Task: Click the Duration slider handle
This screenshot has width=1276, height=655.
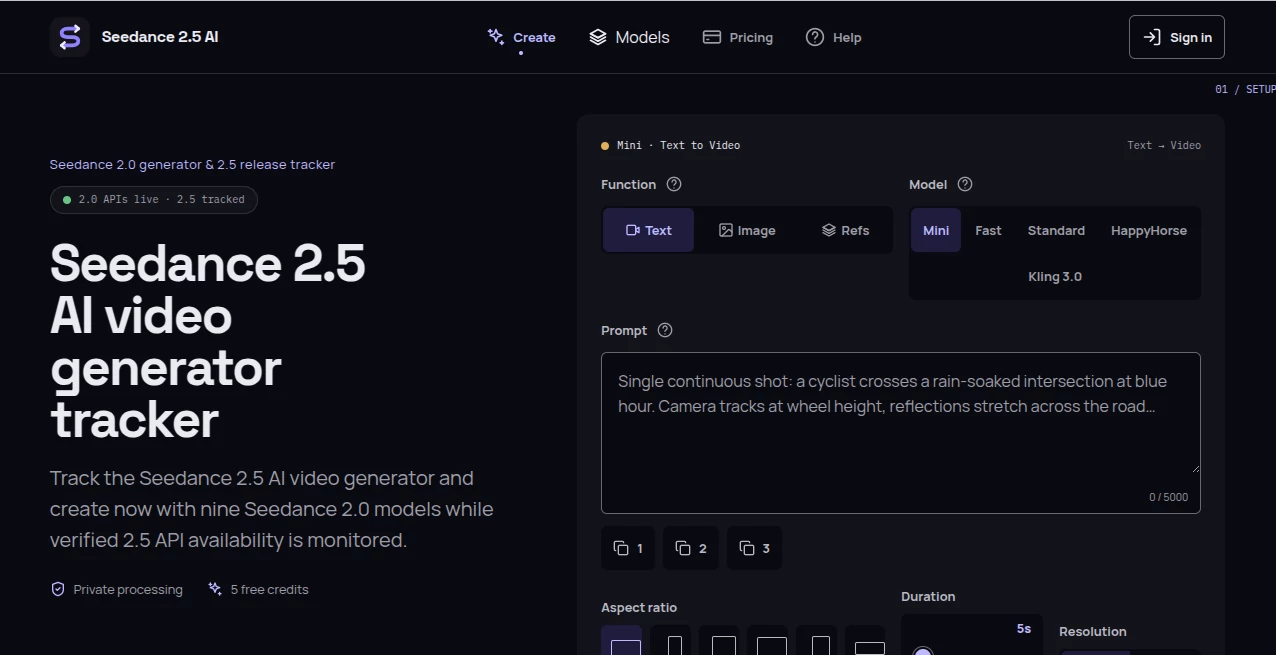Action: click(923, 652)
